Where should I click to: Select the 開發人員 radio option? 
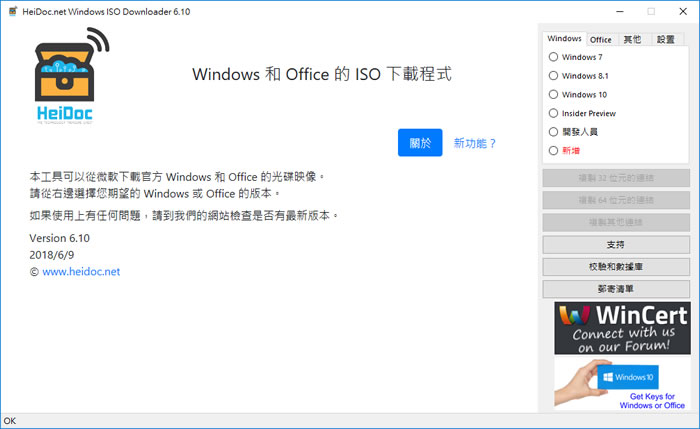click(x=553, y=132)
